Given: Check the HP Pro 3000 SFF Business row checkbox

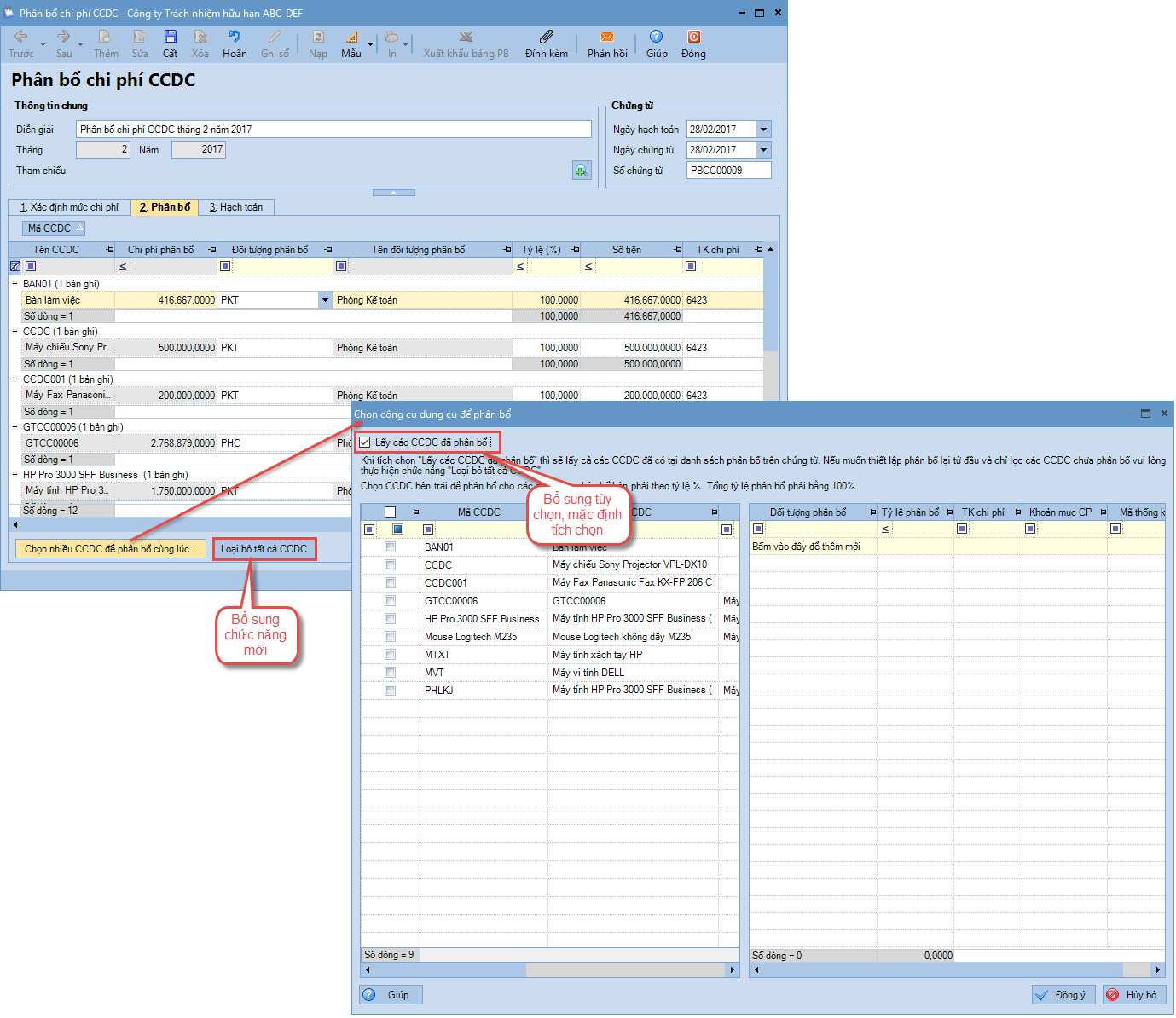Looking at the screenshot, I should [390, 618].
